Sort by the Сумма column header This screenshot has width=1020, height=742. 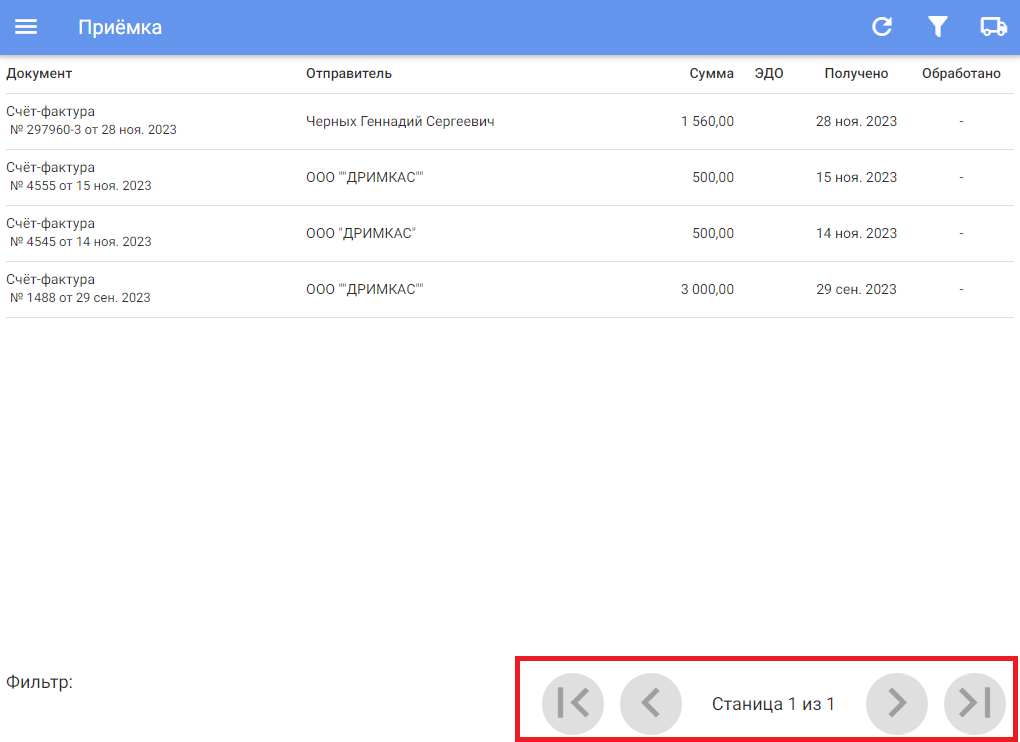pos(712,73)
